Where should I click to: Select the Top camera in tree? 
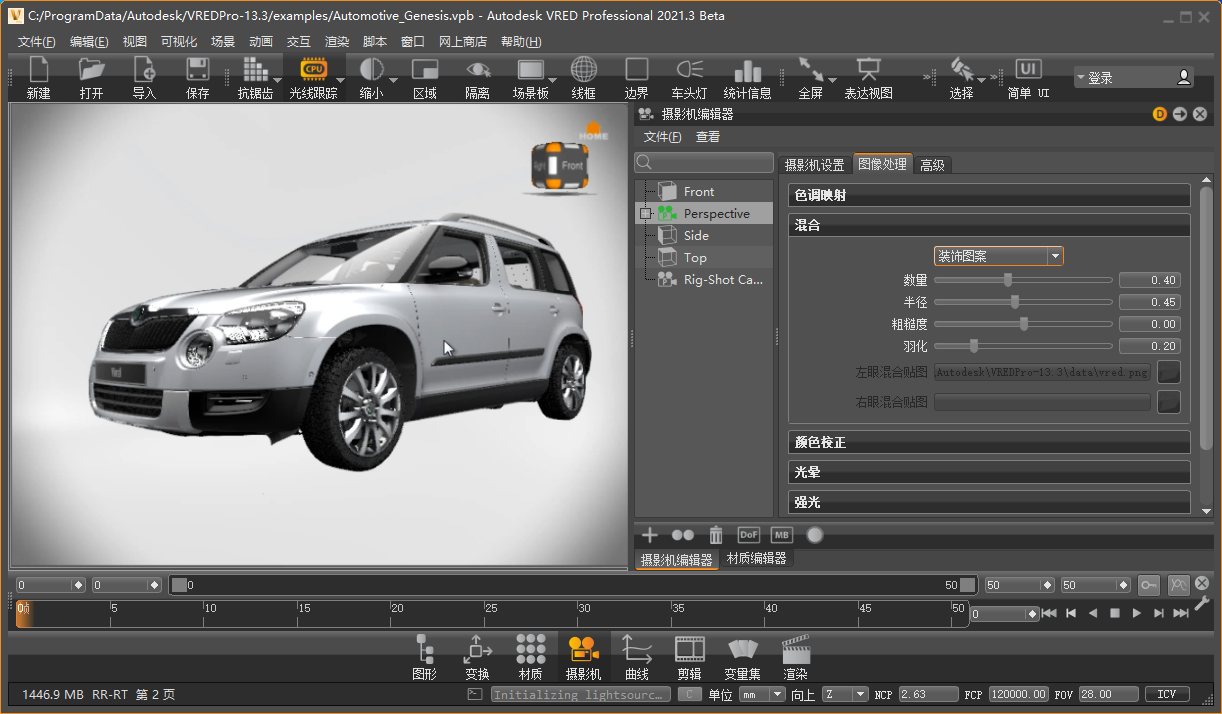tap(695, 258)
